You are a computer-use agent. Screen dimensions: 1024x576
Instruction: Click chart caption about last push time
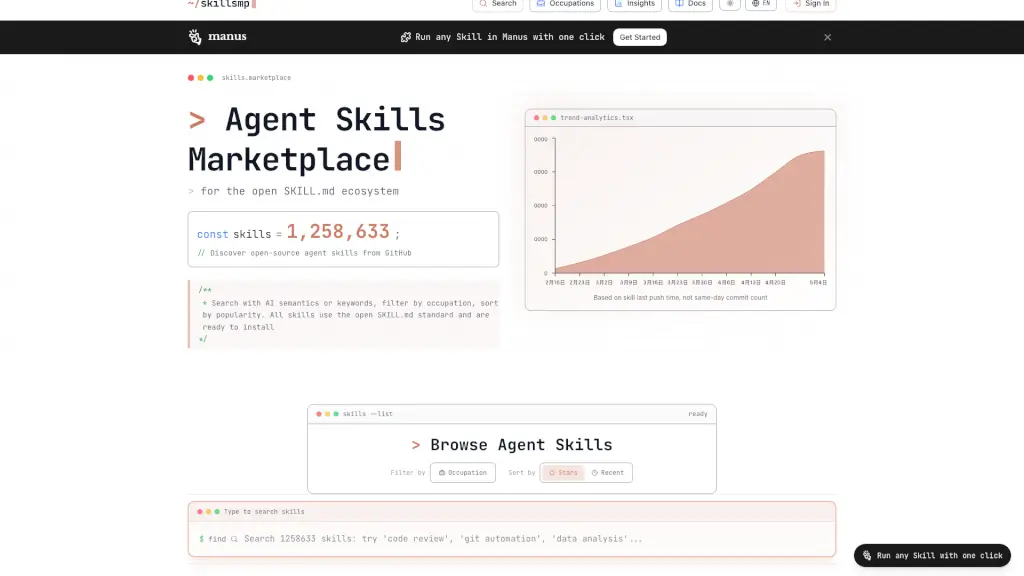click(680, 297)
